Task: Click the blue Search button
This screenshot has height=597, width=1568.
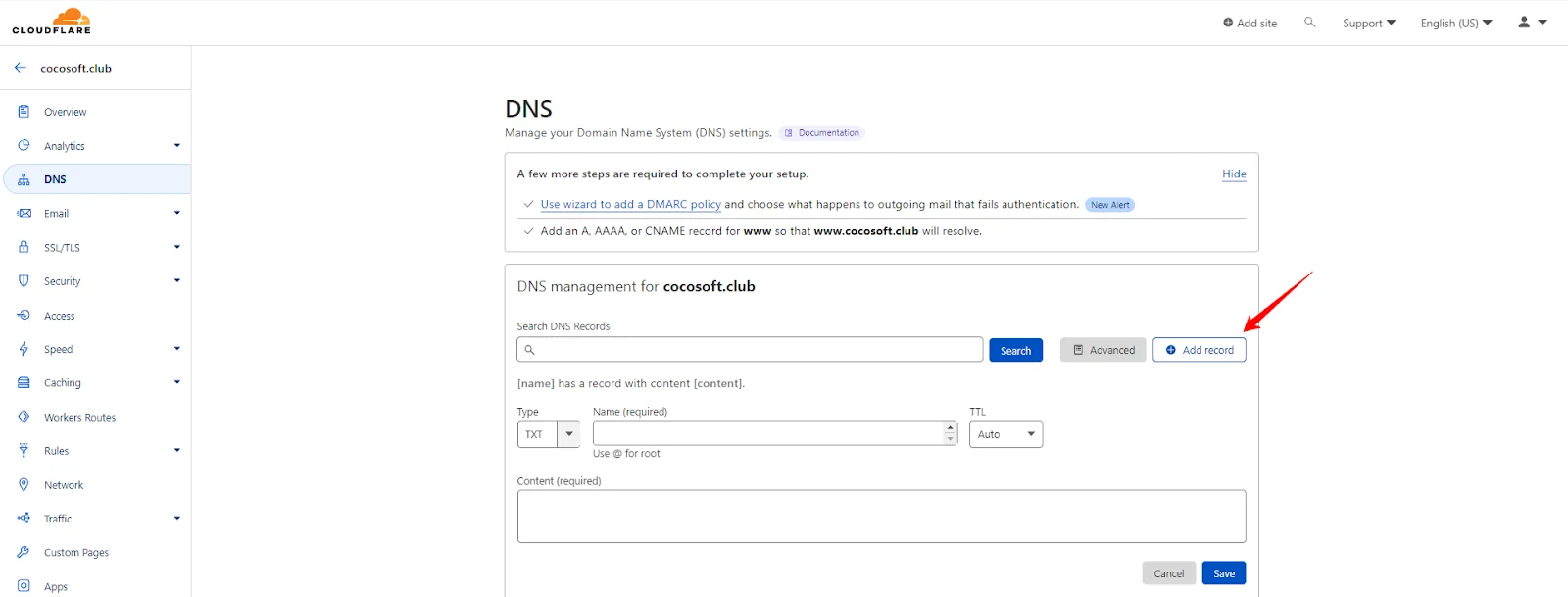Action: coord(1015,350)
